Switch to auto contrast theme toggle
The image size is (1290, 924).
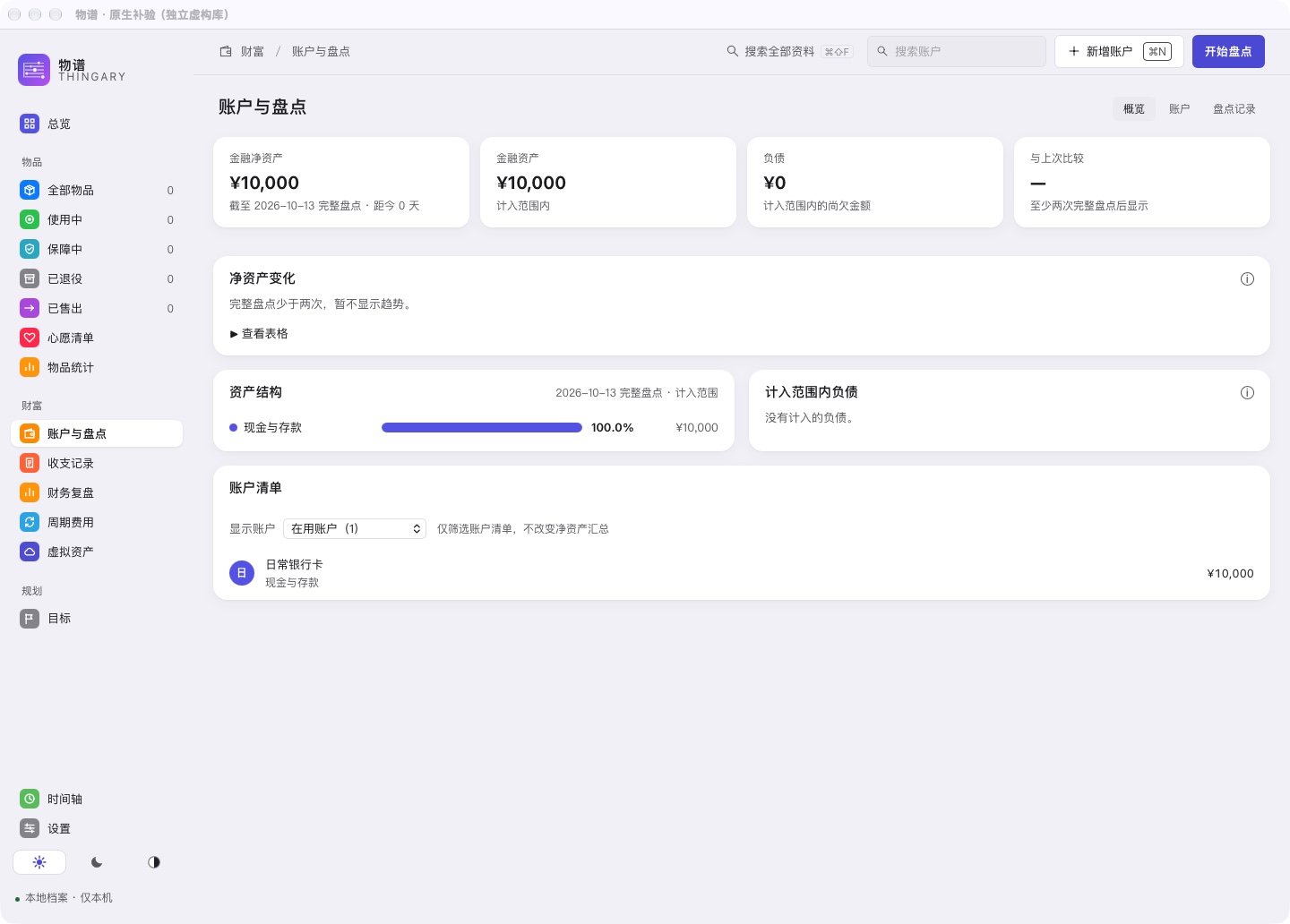point(154,862)
